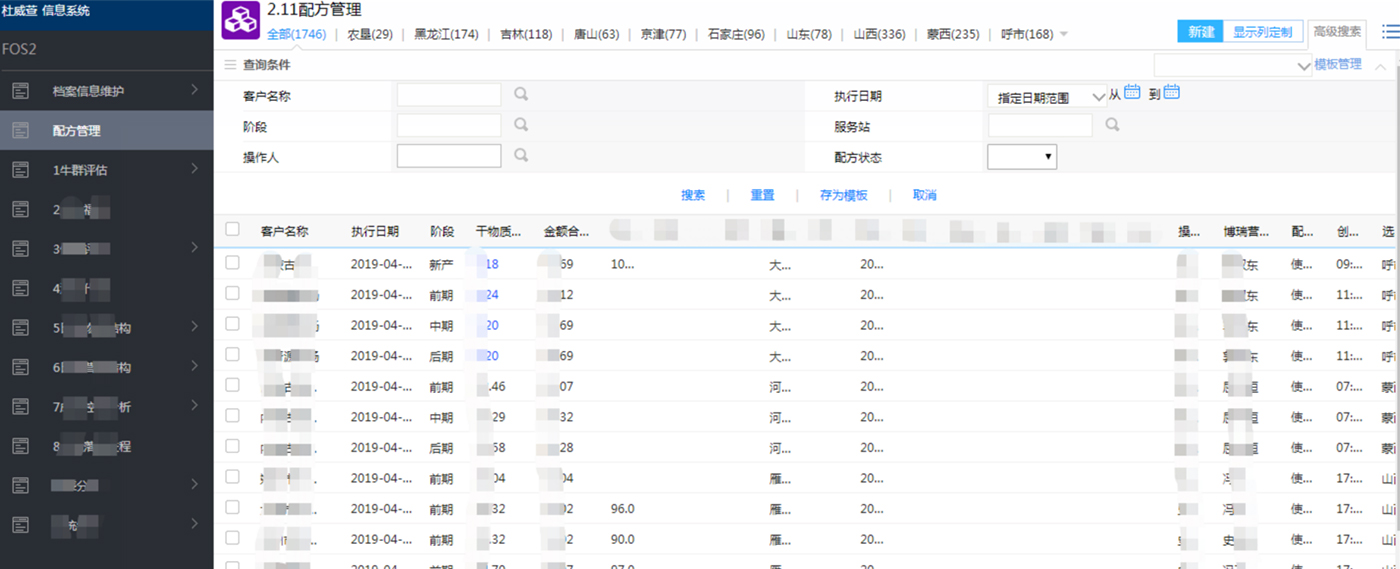Check the row showing value 96.0
1400x569 pixels.
(232, 508)
